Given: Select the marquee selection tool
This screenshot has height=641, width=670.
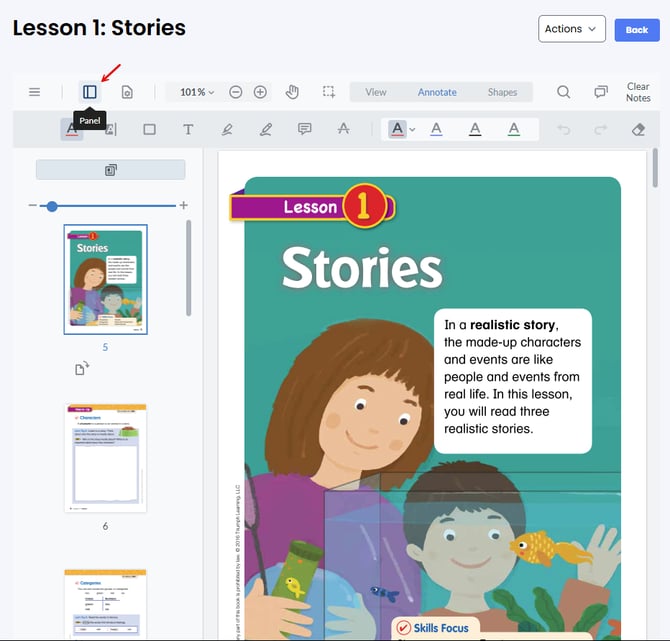Looking at the screenshot, I should point(329,92).
